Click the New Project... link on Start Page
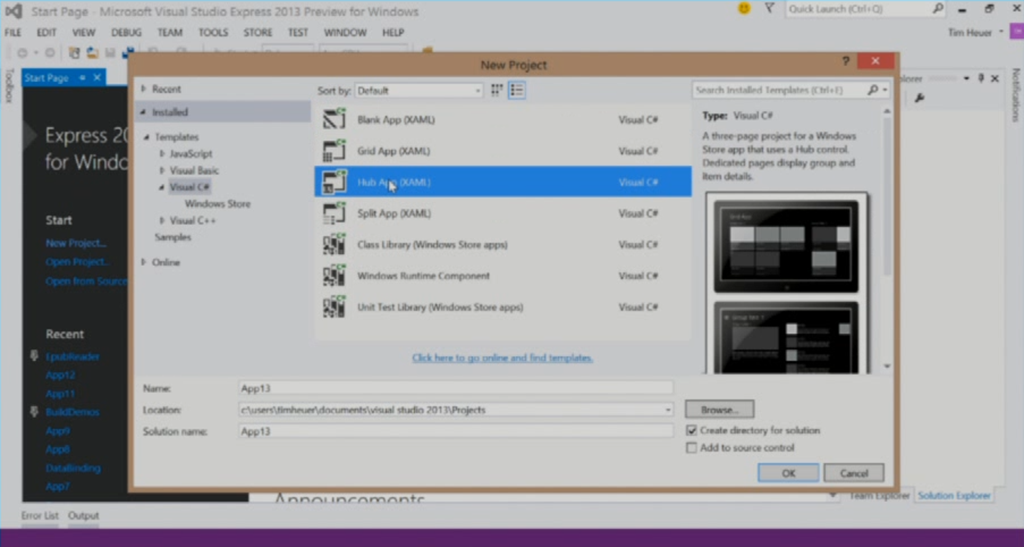The height and width of the screenshot is (547, 1024). [76, 243]
